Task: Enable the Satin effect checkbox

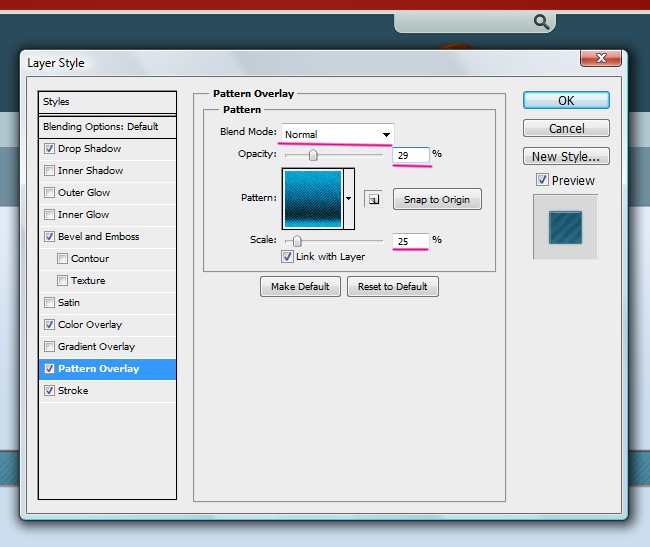Action: [x=50, y=303]
